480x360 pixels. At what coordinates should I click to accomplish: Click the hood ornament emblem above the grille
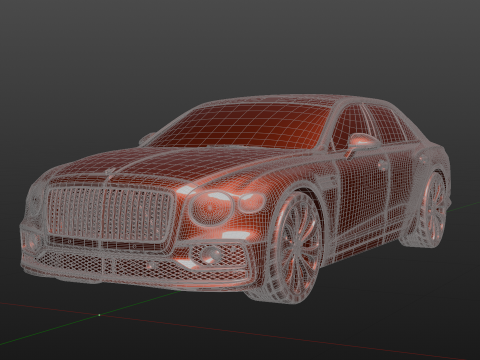click(x=110, y=171)
